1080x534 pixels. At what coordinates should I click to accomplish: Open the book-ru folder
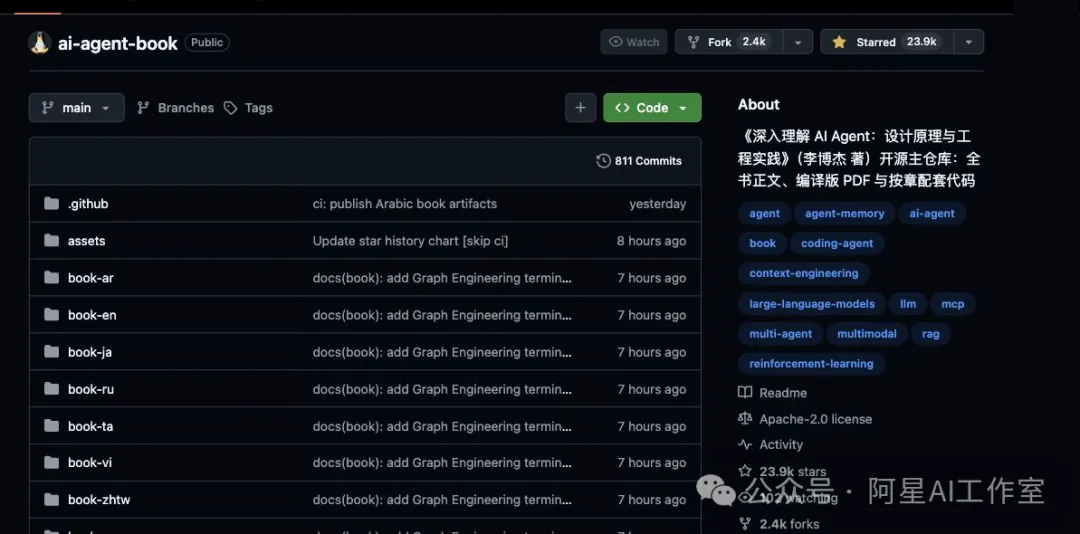pos(91,389)
